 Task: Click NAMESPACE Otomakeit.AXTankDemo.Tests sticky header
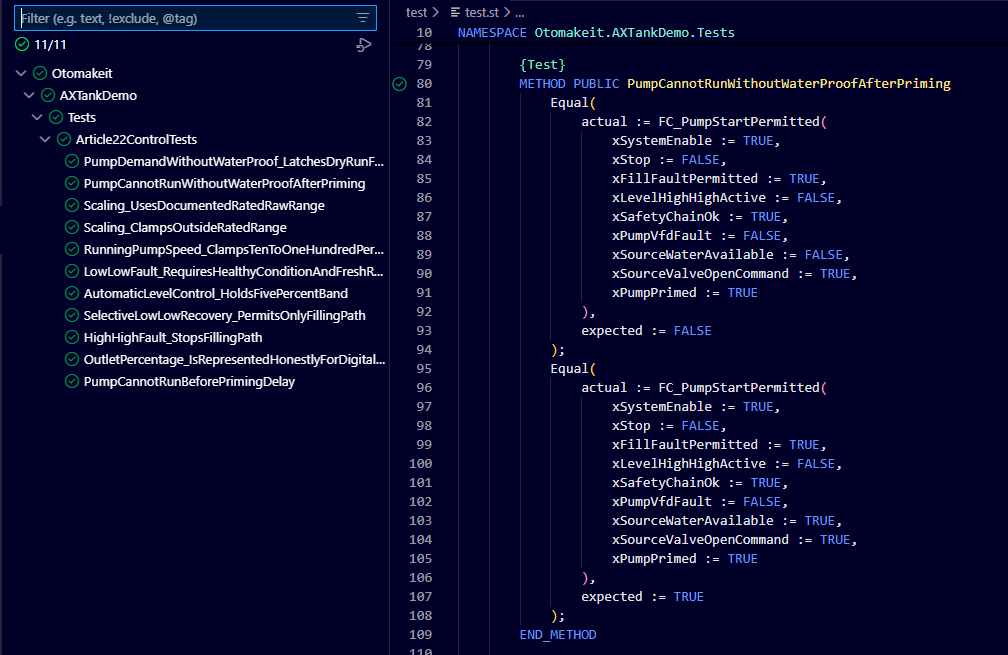click(x=596, y=32)
